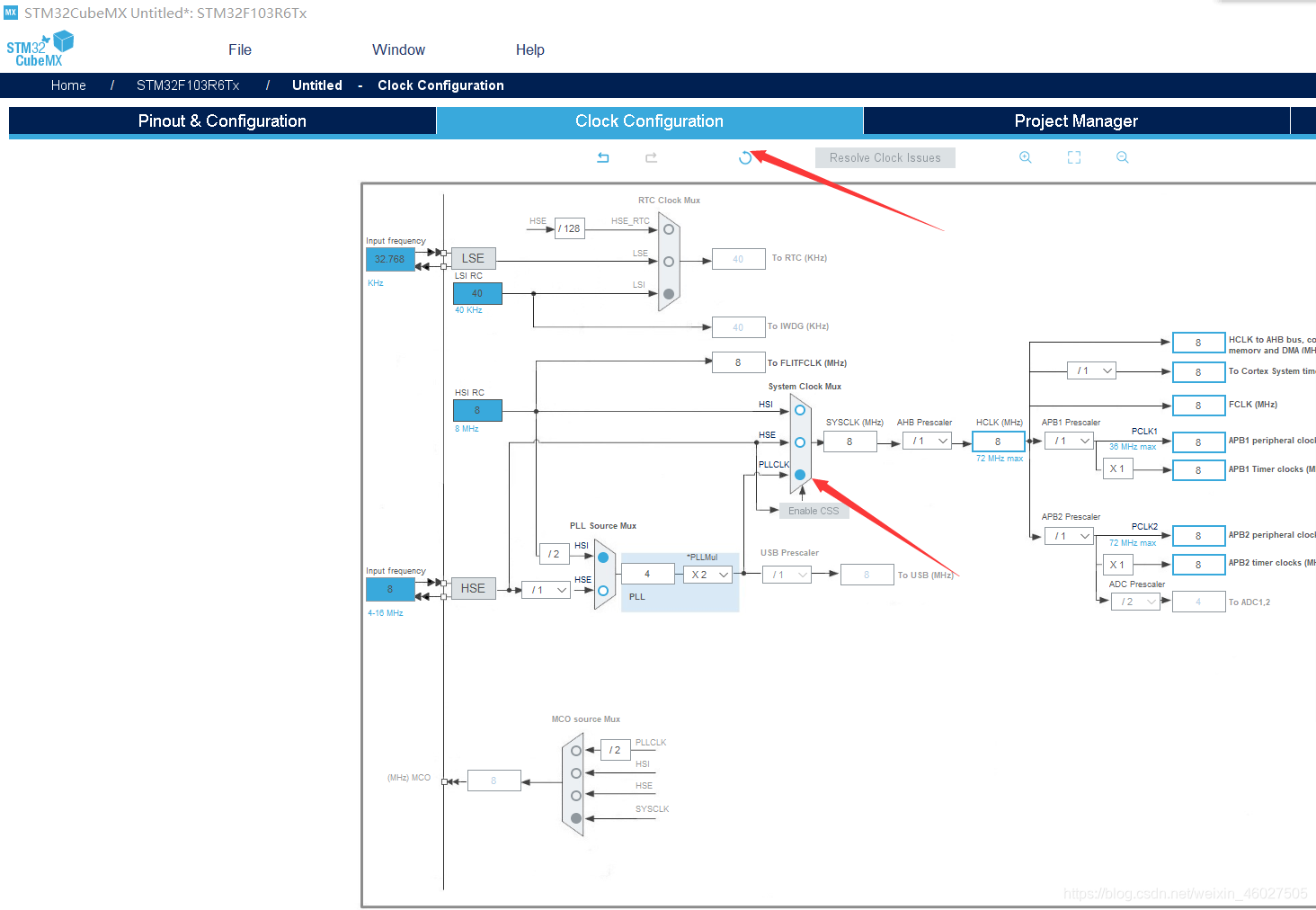Switch to Project Manager tab
The image size is (1316, 910).
(1076, 121)
